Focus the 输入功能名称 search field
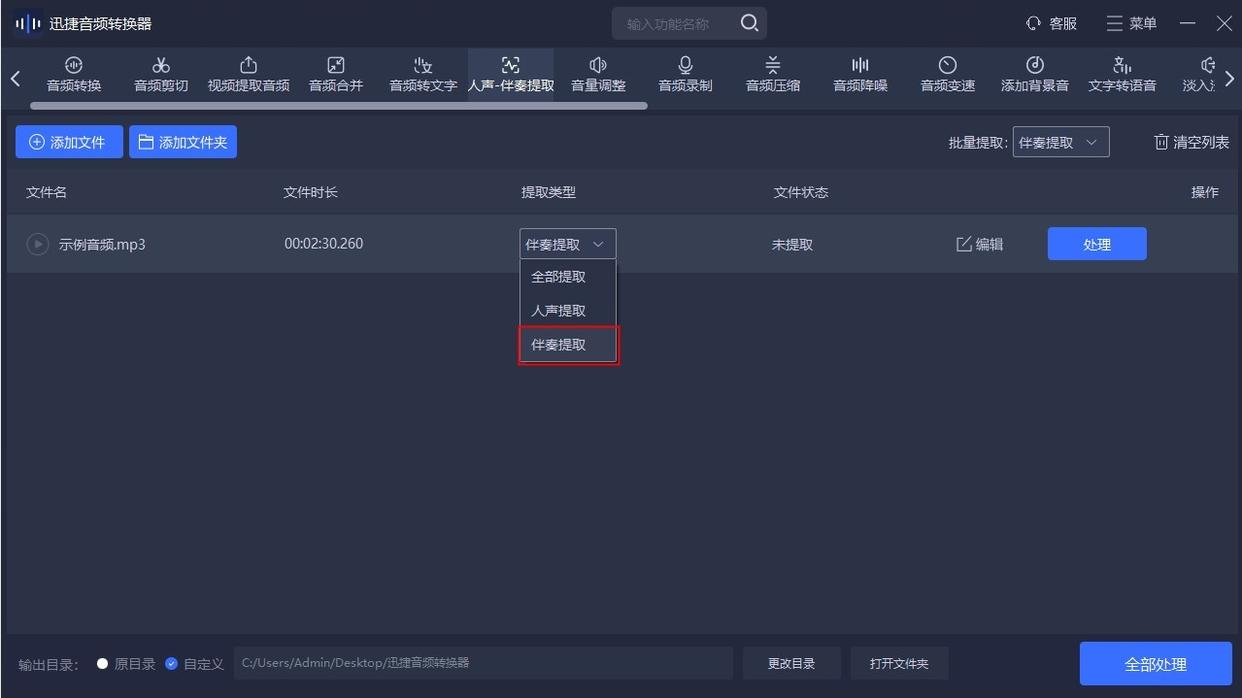The image size is (1242, 698). click(677, 24)
